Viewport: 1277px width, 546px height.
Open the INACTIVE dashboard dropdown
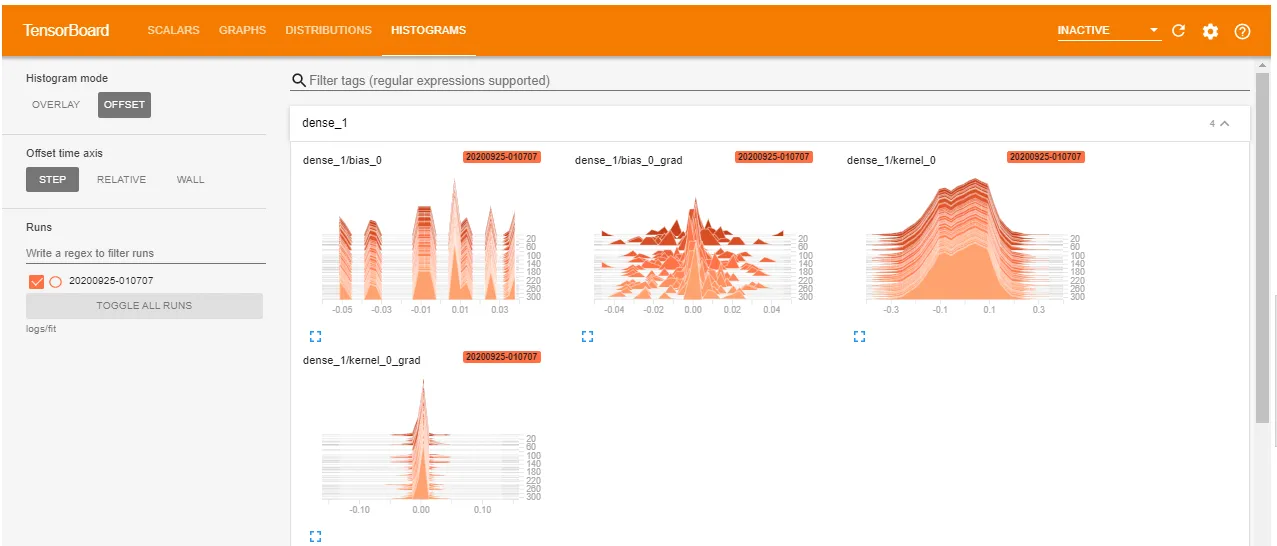click(x=1108, y=31)
